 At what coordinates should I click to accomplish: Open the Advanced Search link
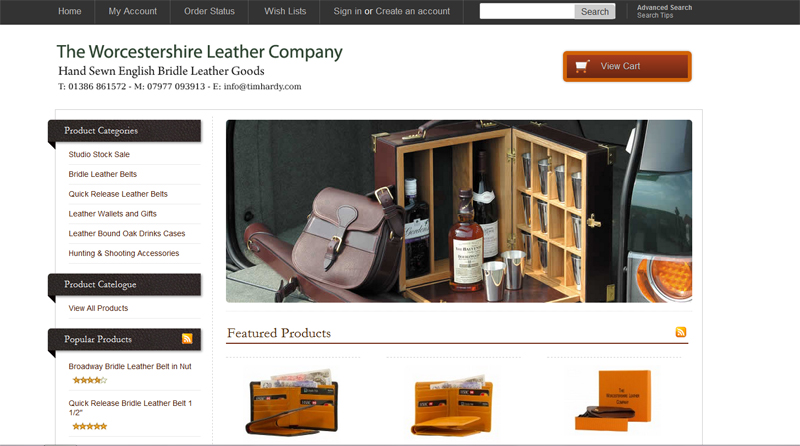(x=664, y=8)
